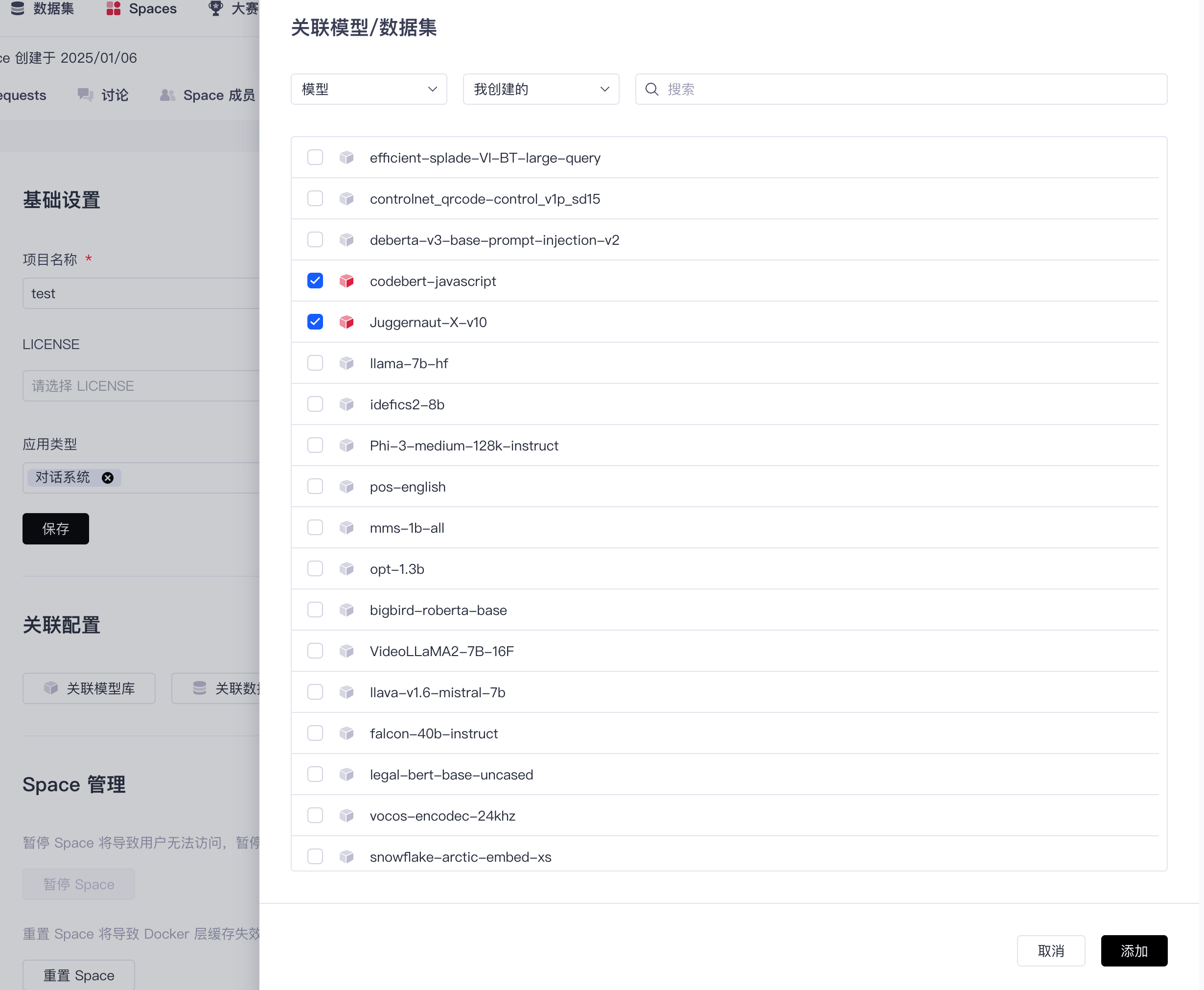Click the database icon next to 数据集

coord(18,8)
